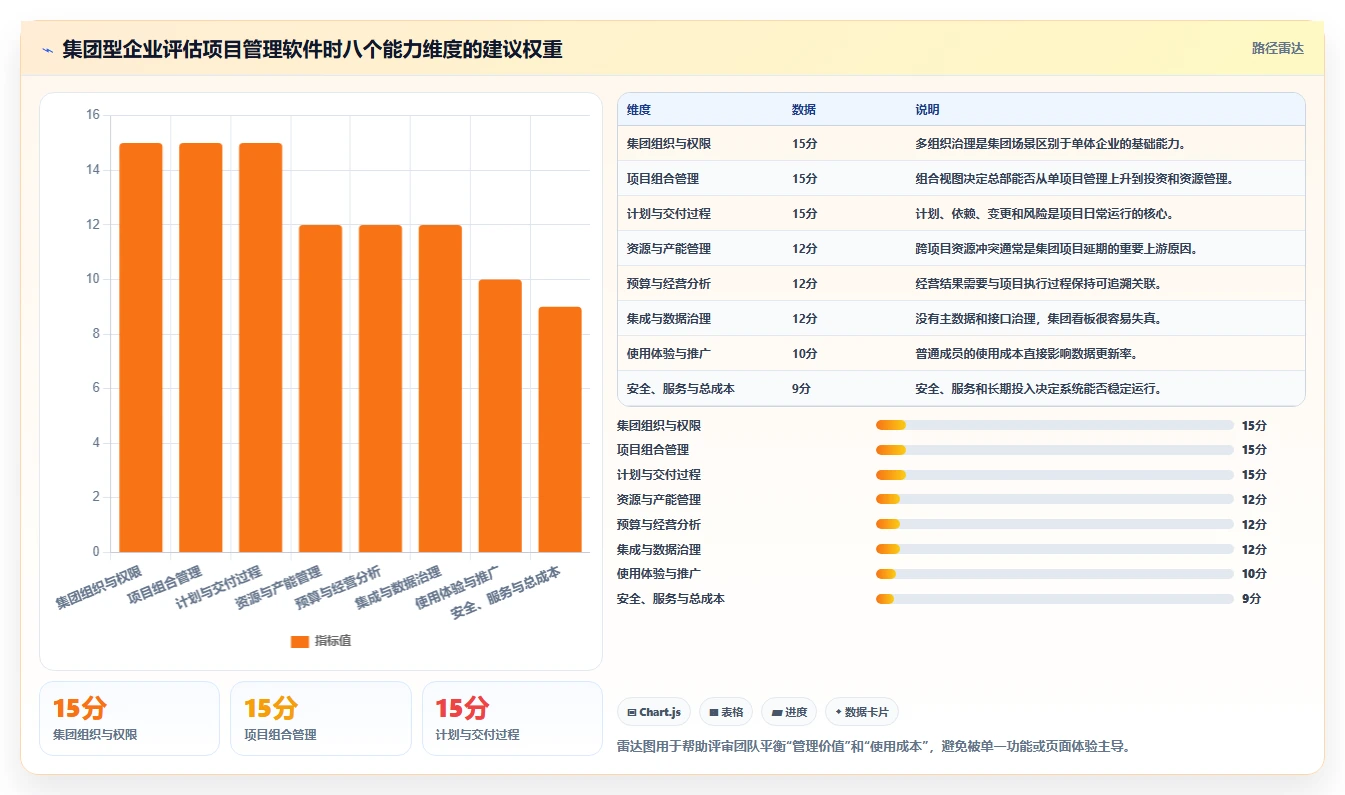Click the 安全、服务与总成本 bar in the chart
The image size is (1345, 795).
coord(560,429)
